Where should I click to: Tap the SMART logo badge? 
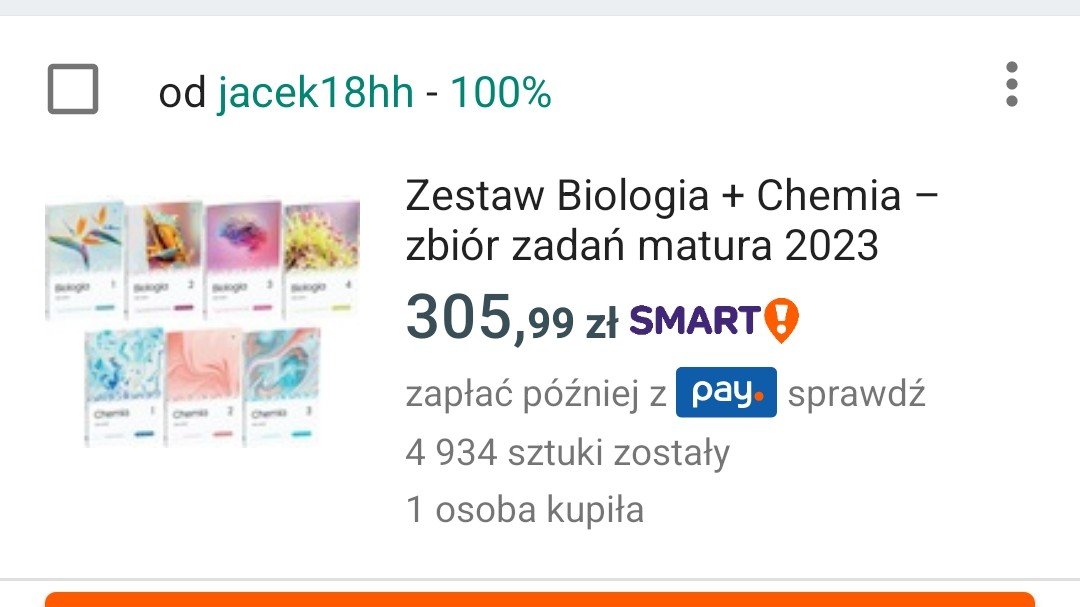(694, 320)
